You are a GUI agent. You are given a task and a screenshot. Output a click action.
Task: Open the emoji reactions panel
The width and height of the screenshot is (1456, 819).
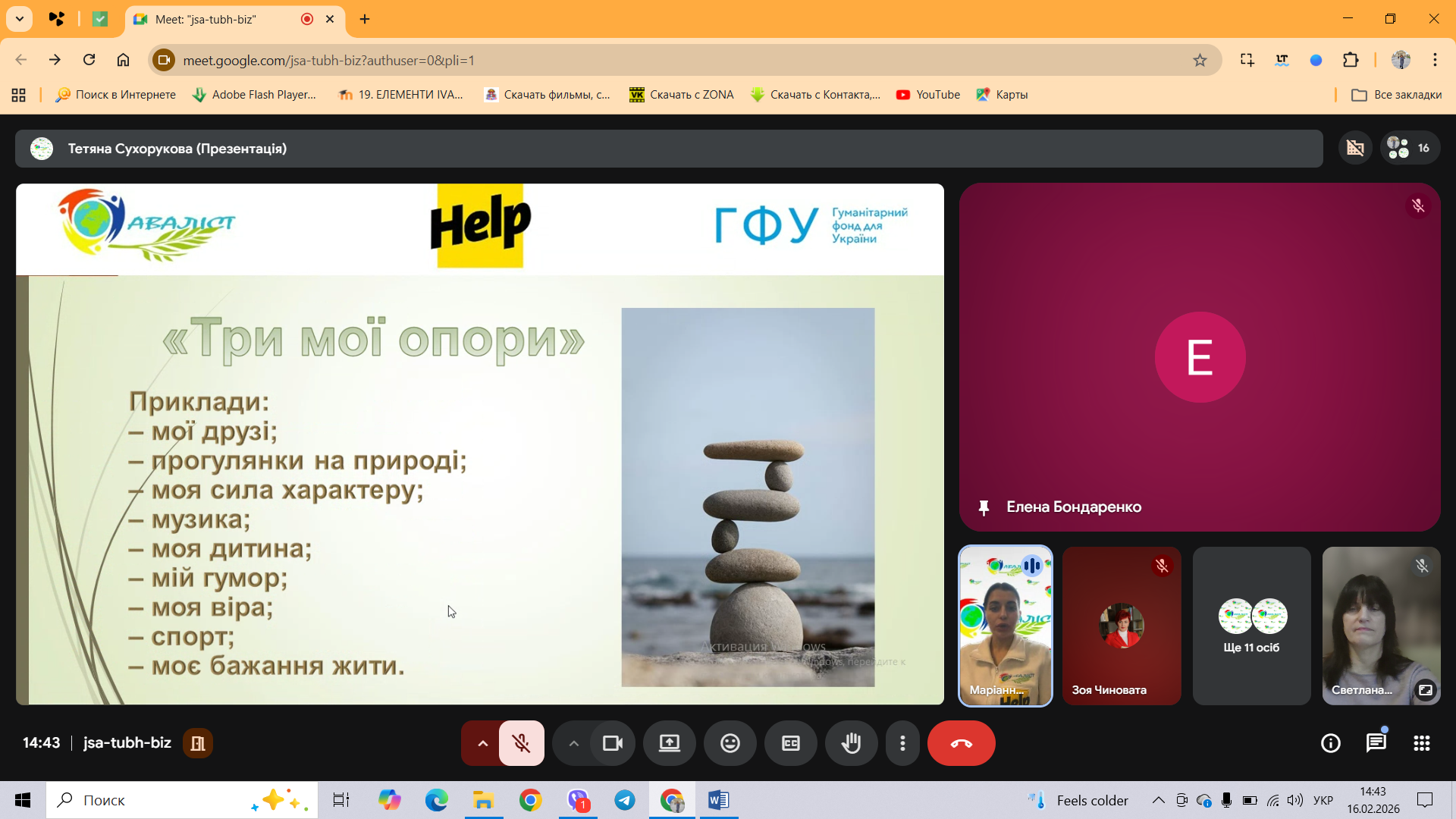pyautogui.click(x=730, y=743)
